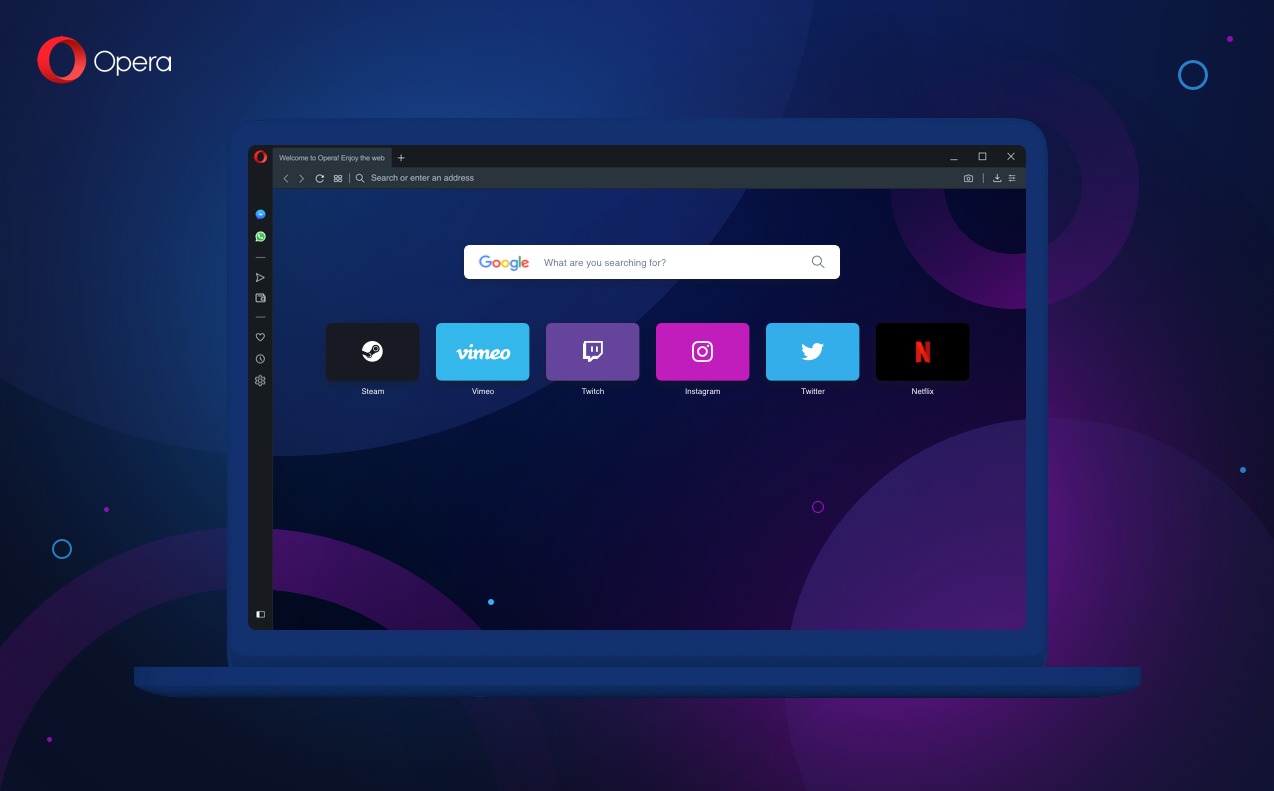Click the Twitter label text
Screen dimensions: 1274x791
pos(813,392)
